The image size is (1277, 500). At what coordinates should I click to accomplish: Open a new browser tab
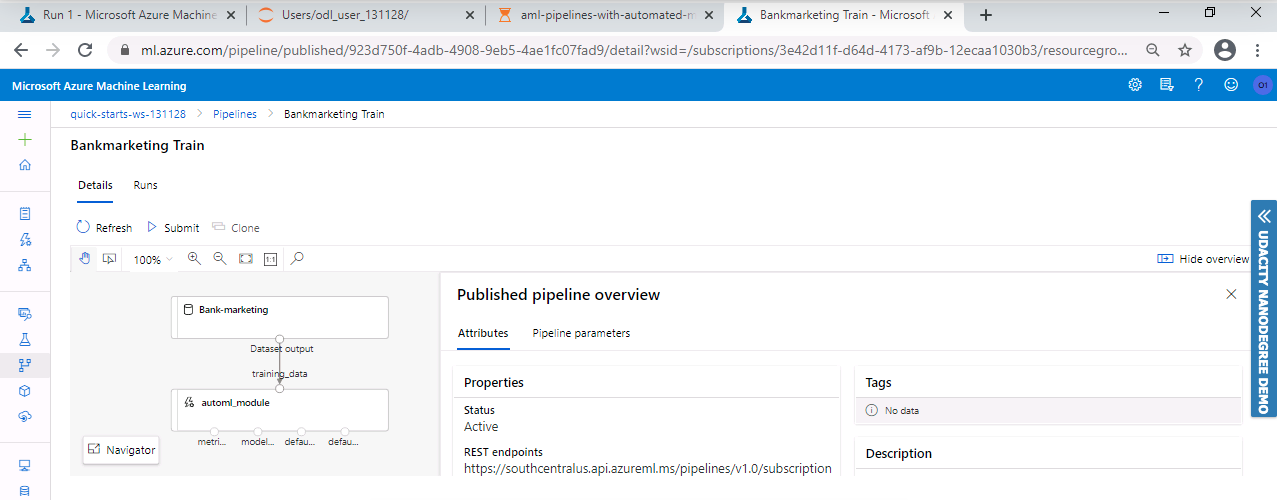point(986,15)
